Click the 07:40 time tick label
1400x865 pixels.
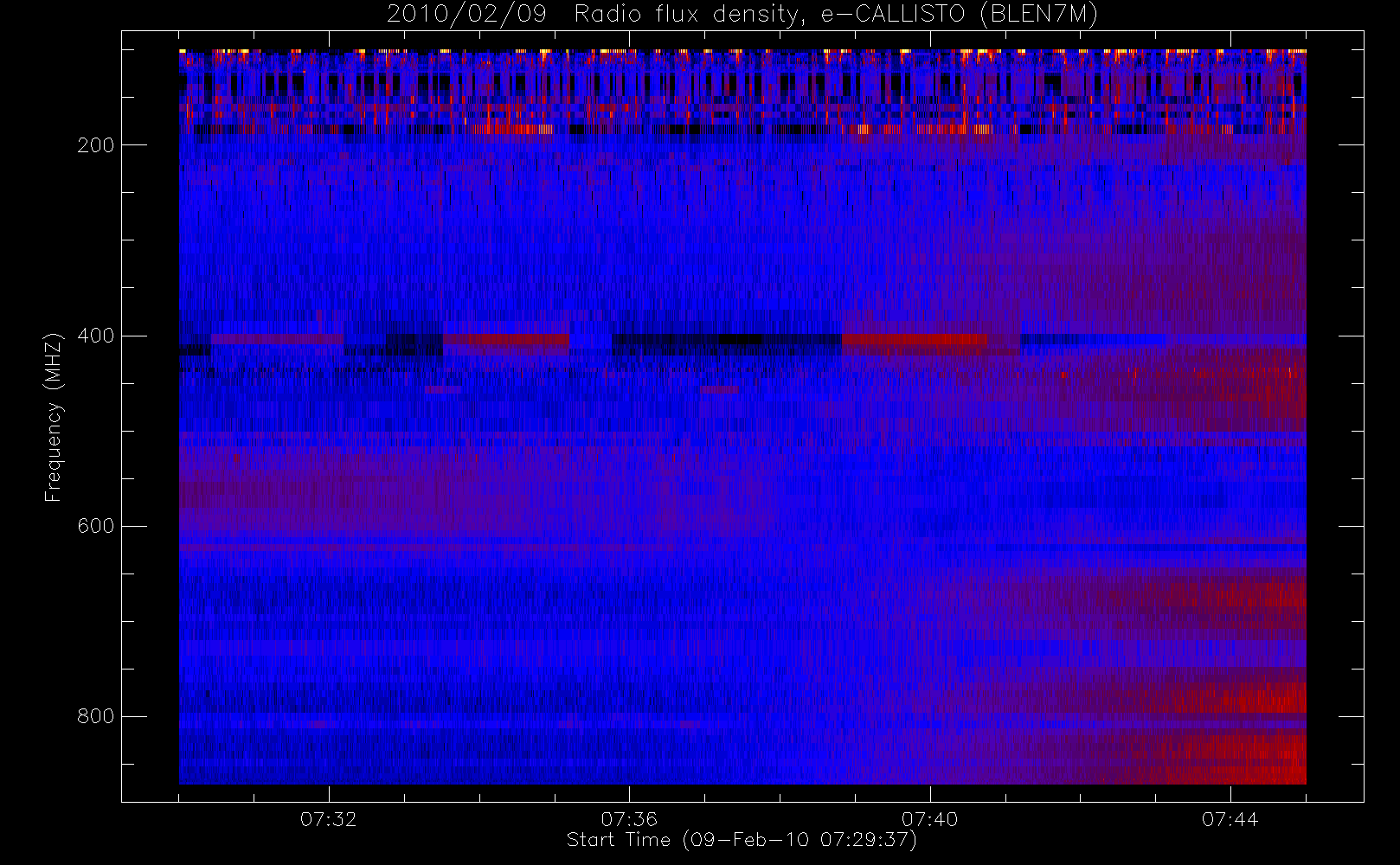click(x=930, y=819)
